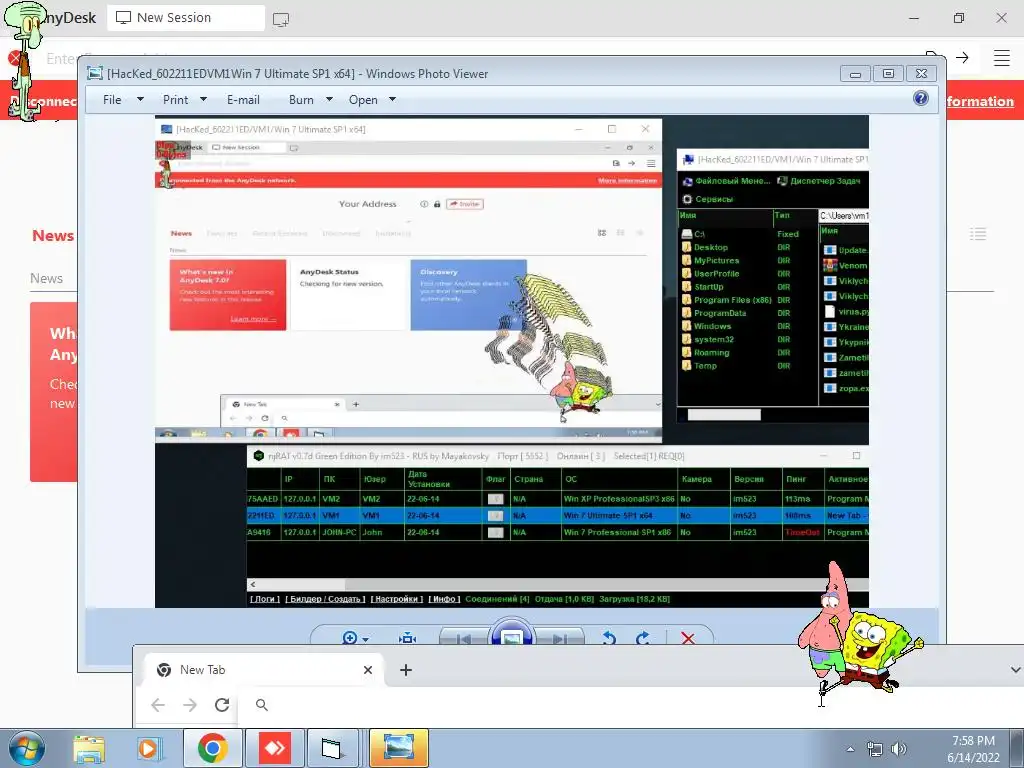
Task: Go to the next photo
Action: [x=559, y=639]
